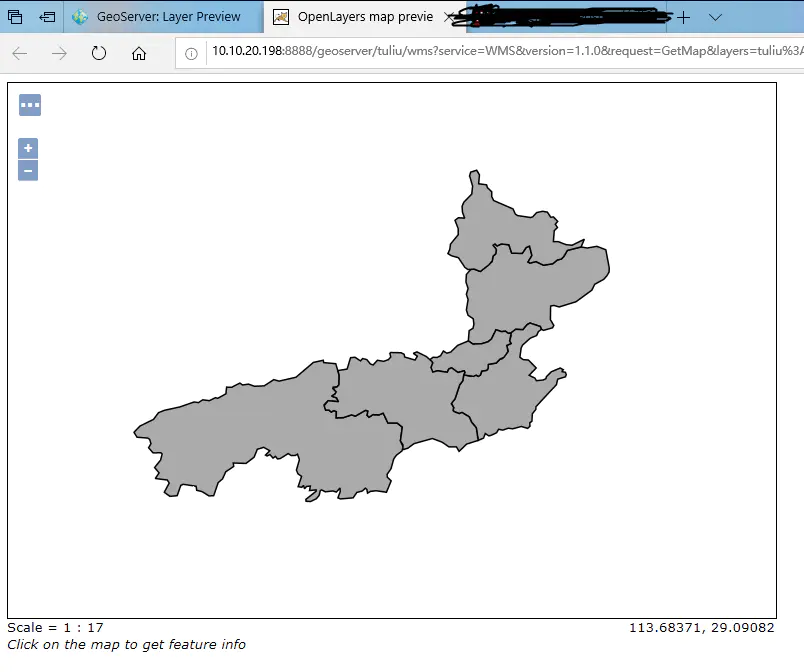This screenshot has height=672, width=804.
Task: Switch to GeoServer: Layer Preview tab
Action: [x=164, y=17]
